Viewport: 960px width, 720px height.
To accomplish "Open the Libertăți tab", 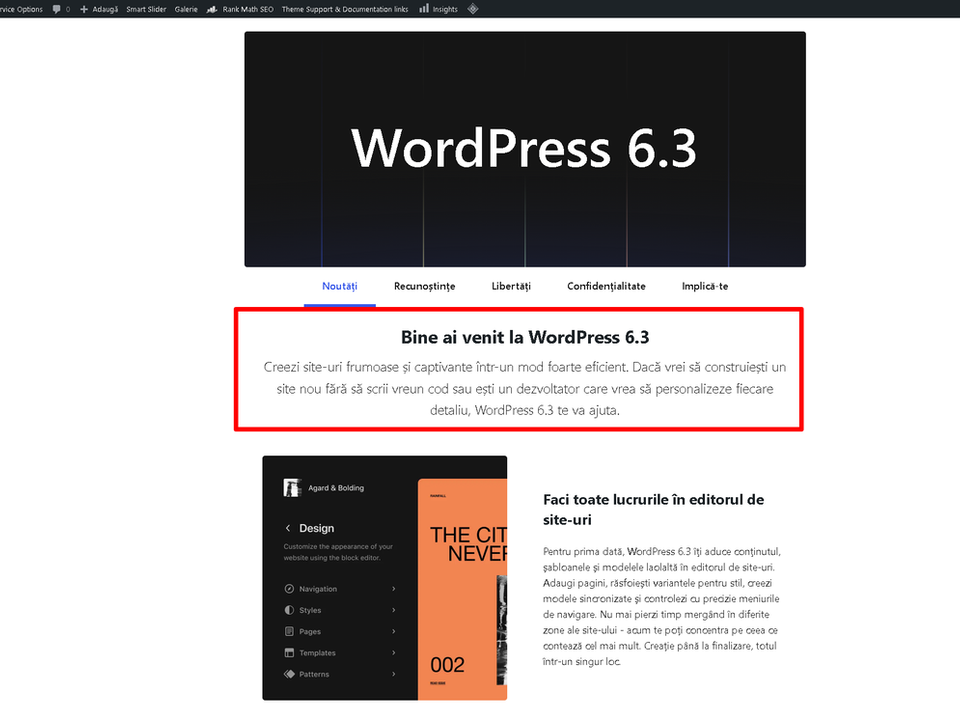I will click(511, 287).
